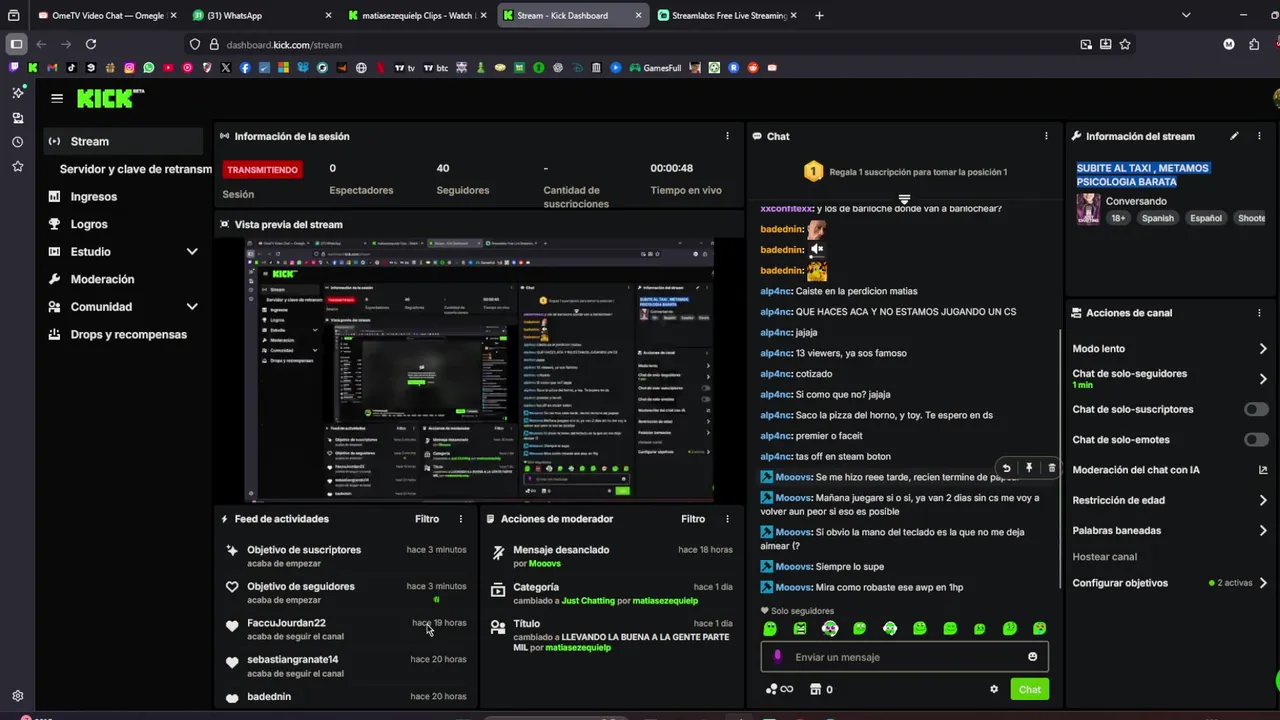Open Chat de solo-seguidores settings
The height and width of the screenshot is (720, 1280).
(1169, 378)
